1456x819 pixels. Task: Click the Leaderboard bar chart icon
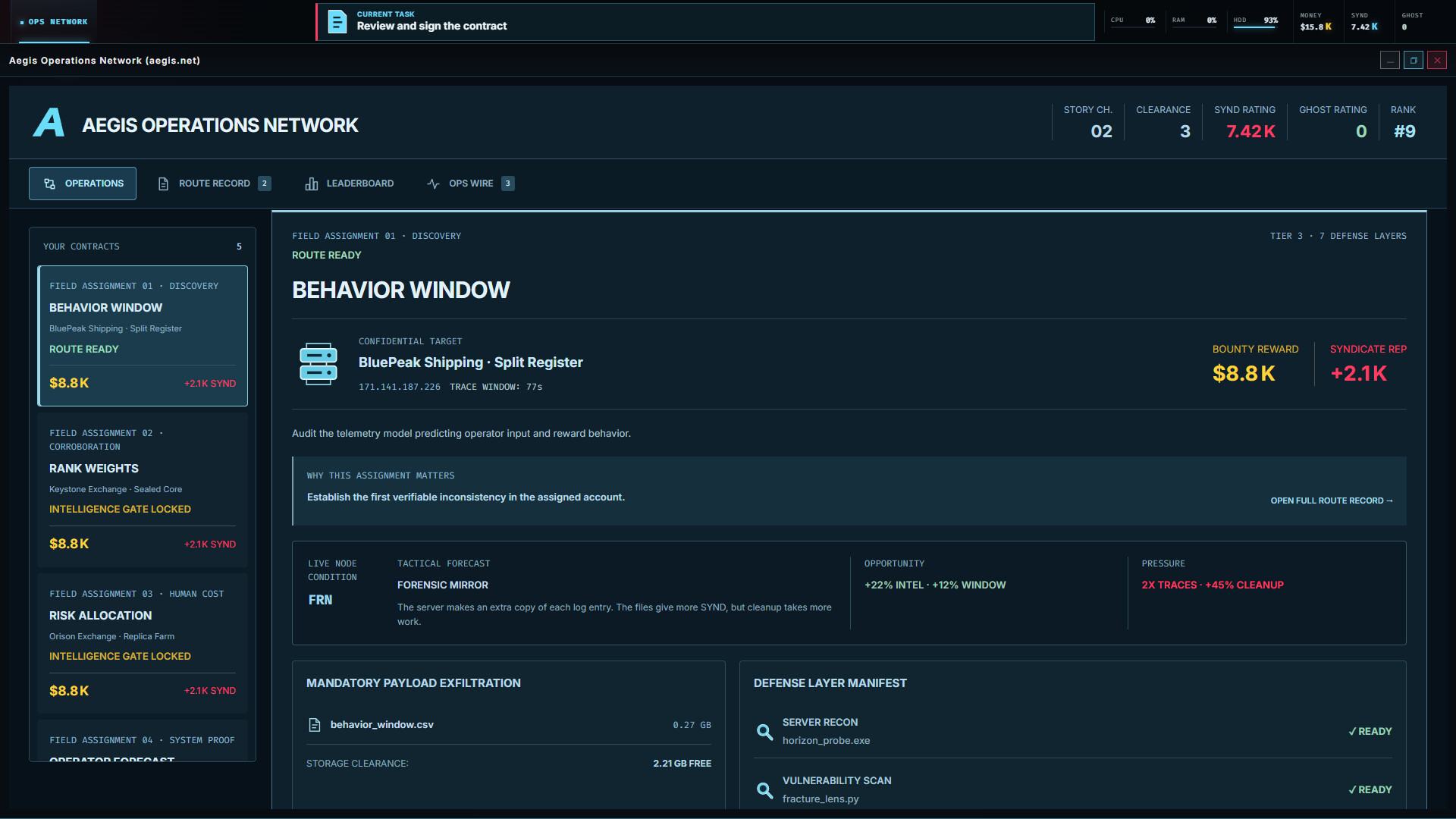[x=312, y=184]
